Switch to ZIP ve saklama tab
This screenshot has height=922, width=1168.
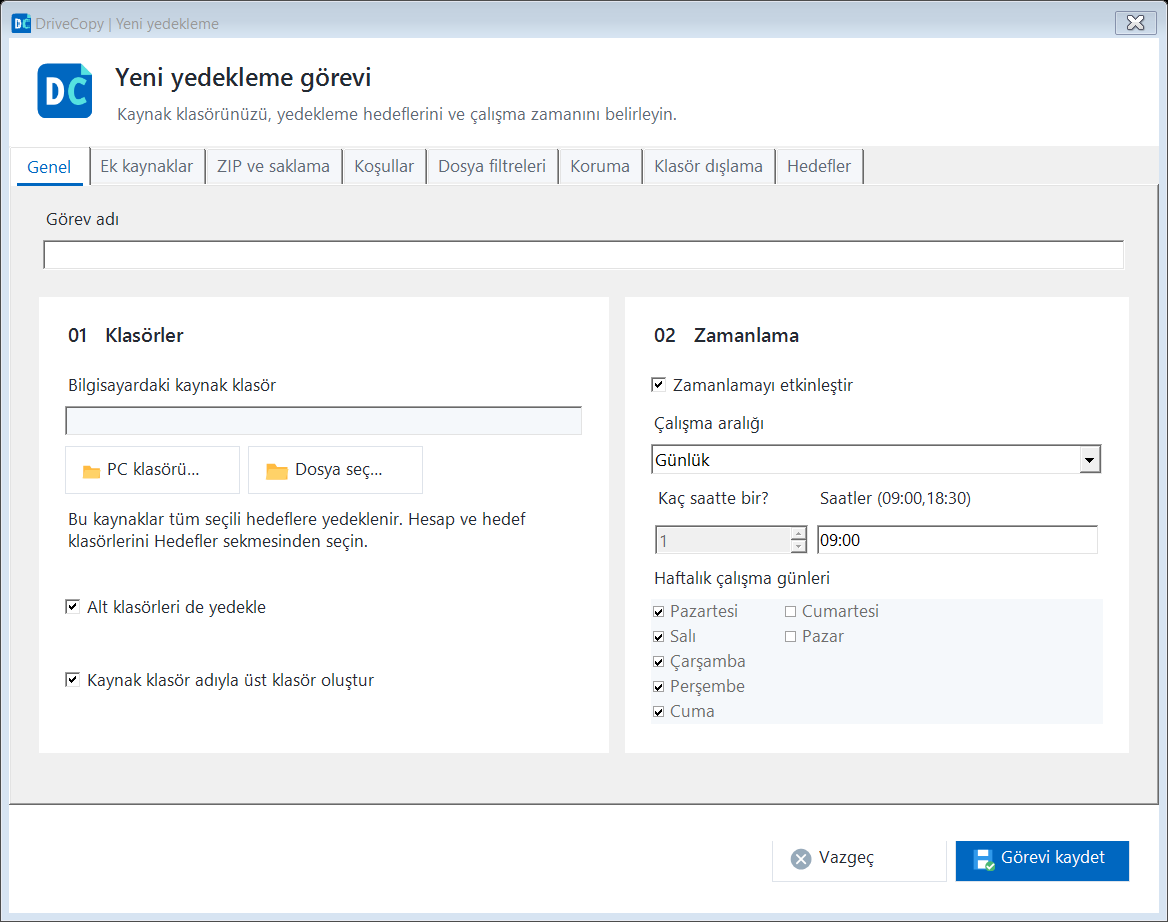point(273,166)
